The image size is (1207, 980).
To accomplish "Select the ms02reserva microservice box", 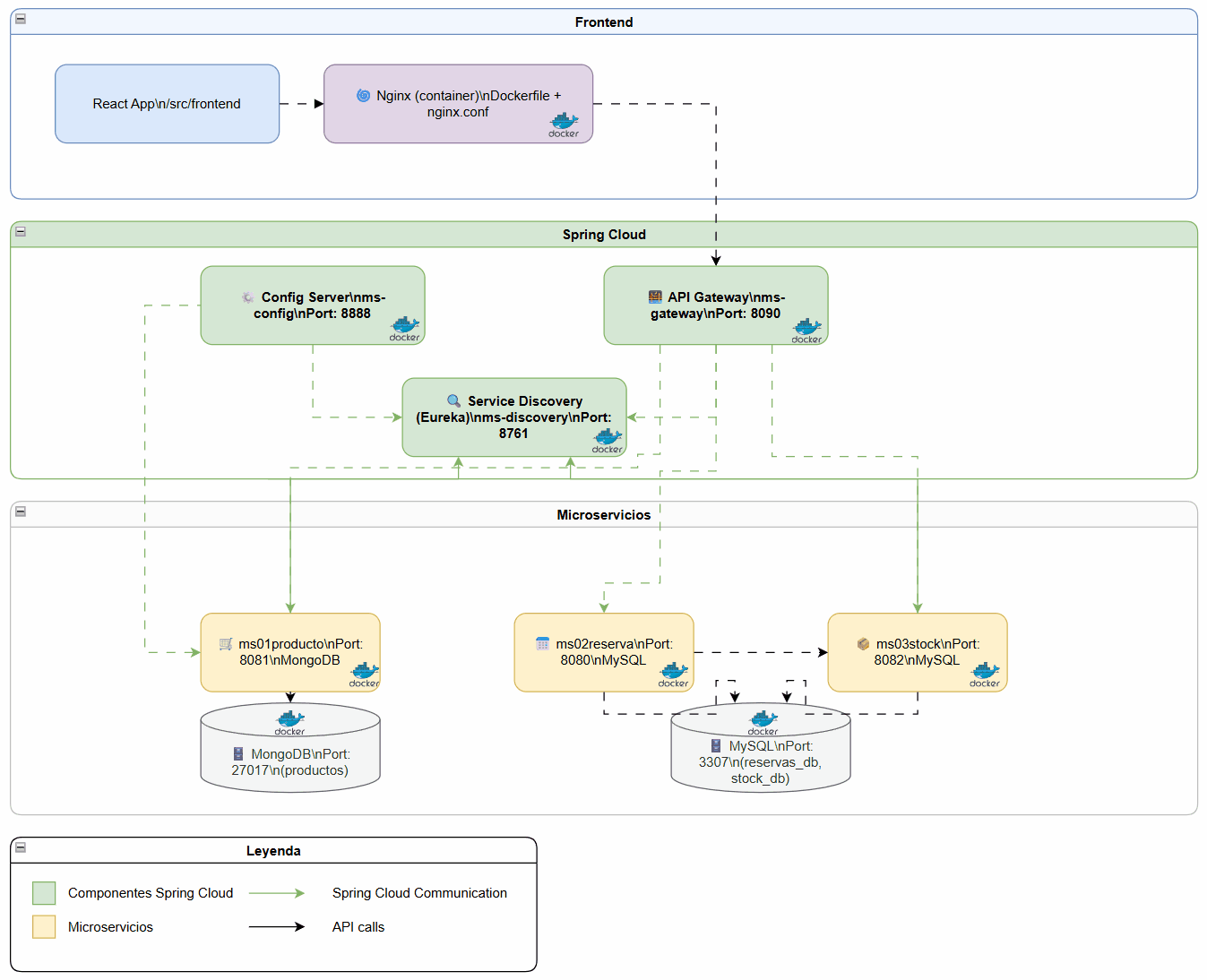I will (x=604, y=652).
